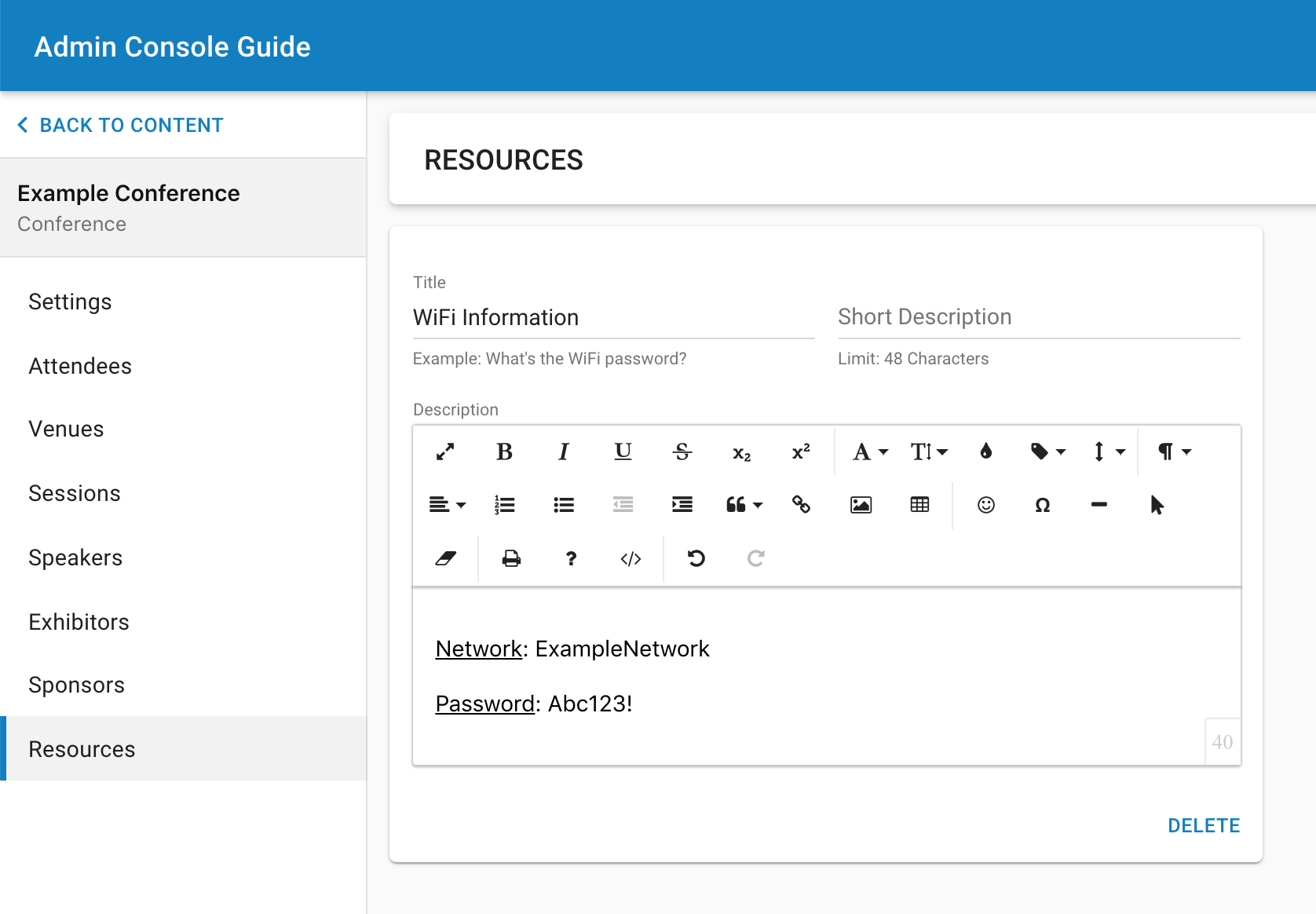Viewport: 1316px width, 914px height.
Task: Insert ordered numbered list
Action: 504,505
